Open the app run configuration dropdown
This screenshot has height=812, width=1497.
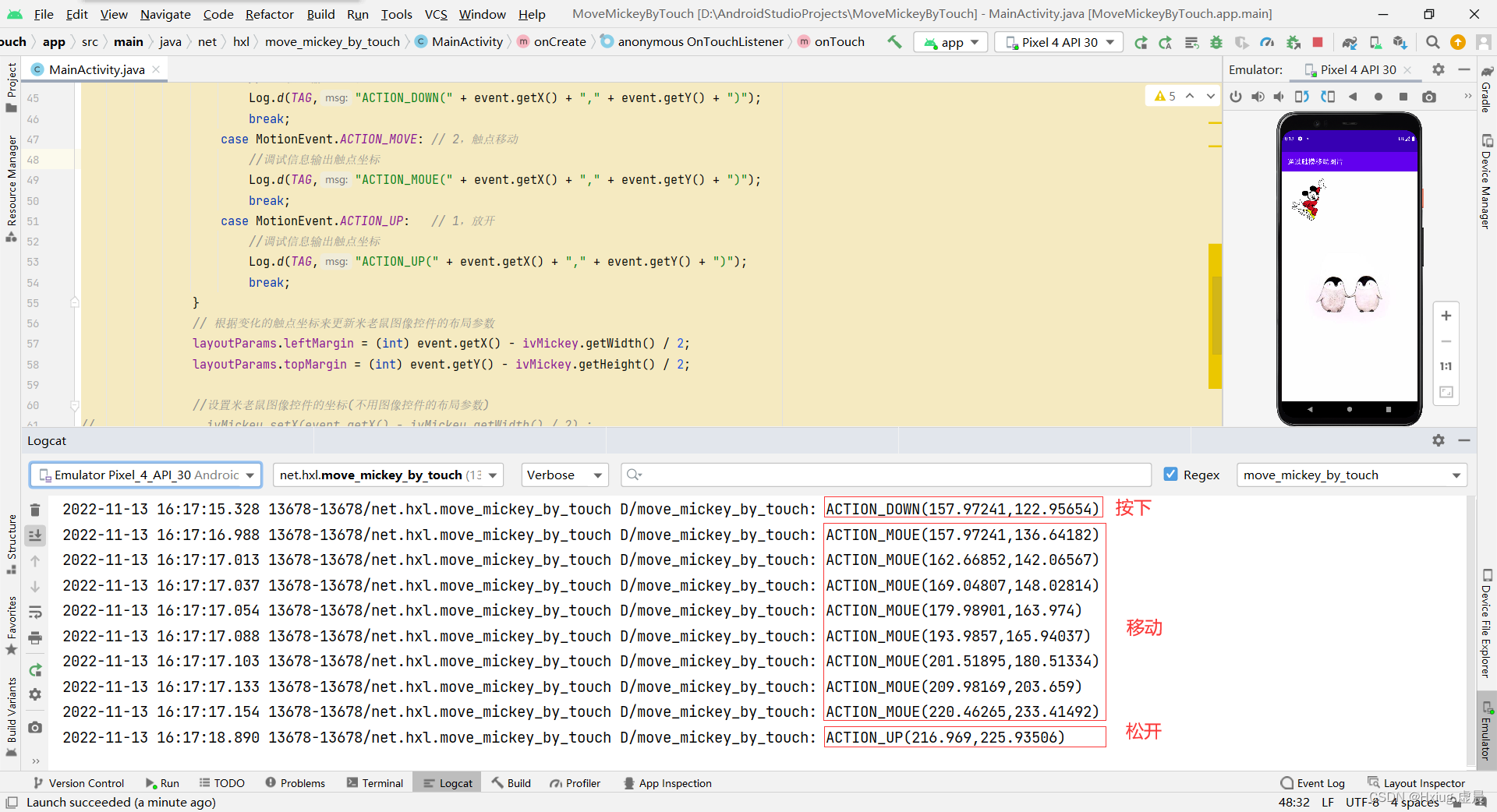(x=951, y=42)
